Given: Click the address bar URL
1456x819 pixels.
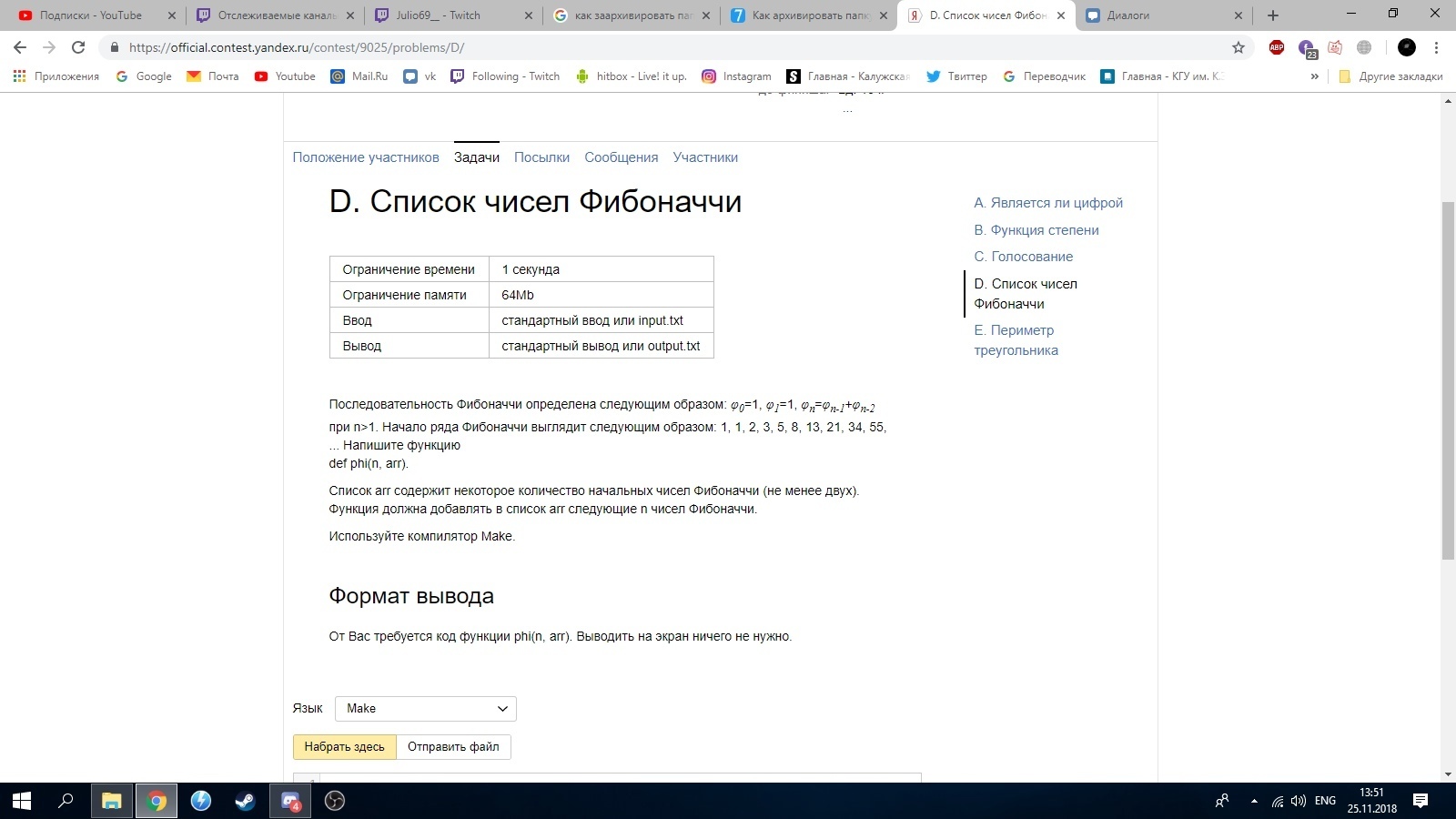Looking at the screenshot, I should pos(297,47).
